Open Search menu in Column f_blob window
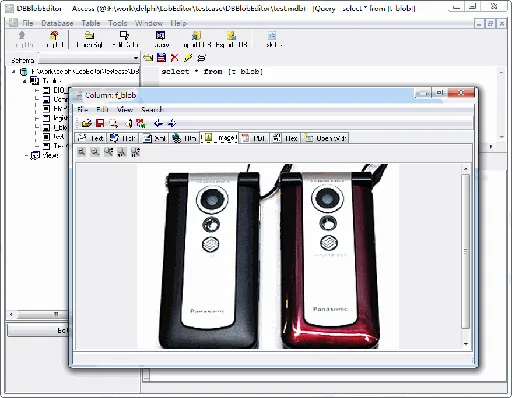 152,109
